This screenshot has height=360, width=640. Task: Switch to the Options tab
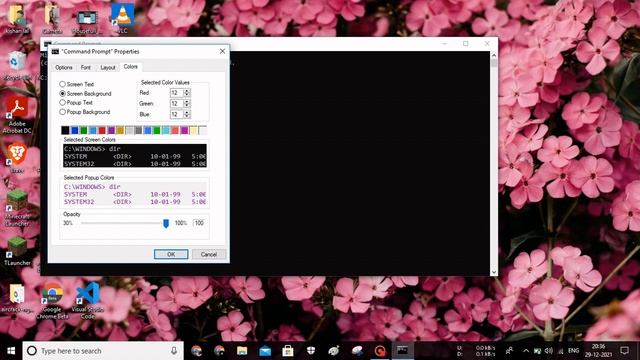pos(64,67)
